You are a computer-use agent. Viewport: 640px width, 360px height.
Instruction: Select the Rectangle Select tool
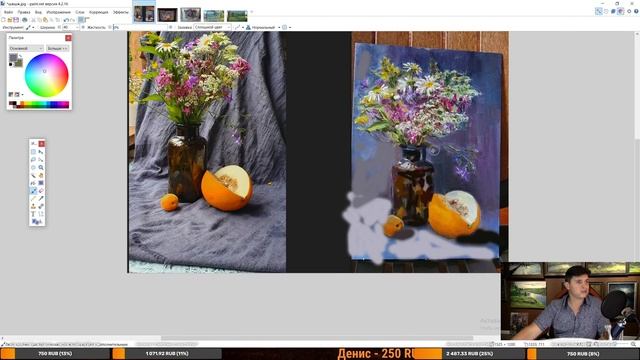tap(33, 152)
